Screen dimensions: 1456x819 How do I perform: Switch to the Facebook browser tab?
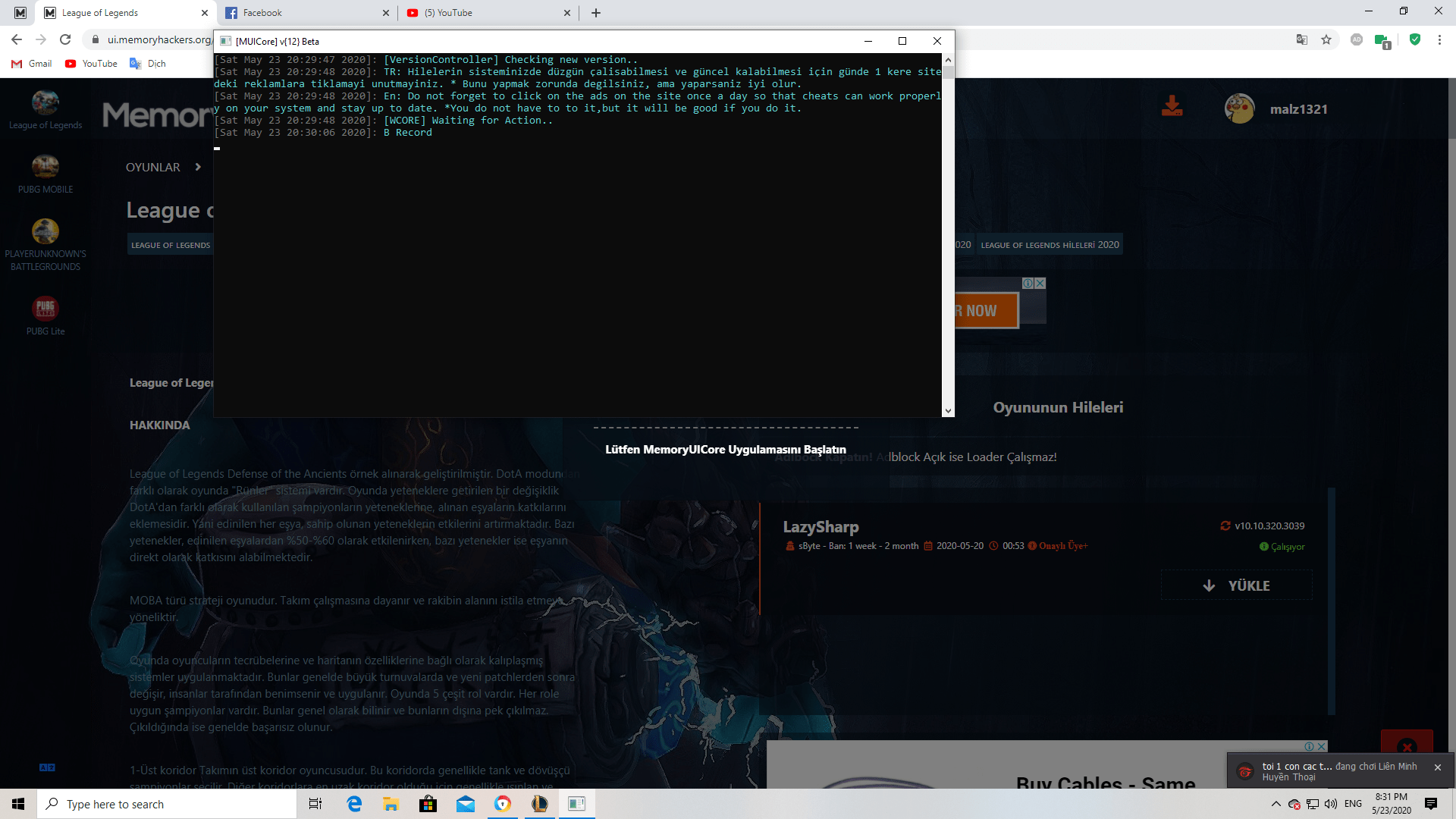(307, 13)
